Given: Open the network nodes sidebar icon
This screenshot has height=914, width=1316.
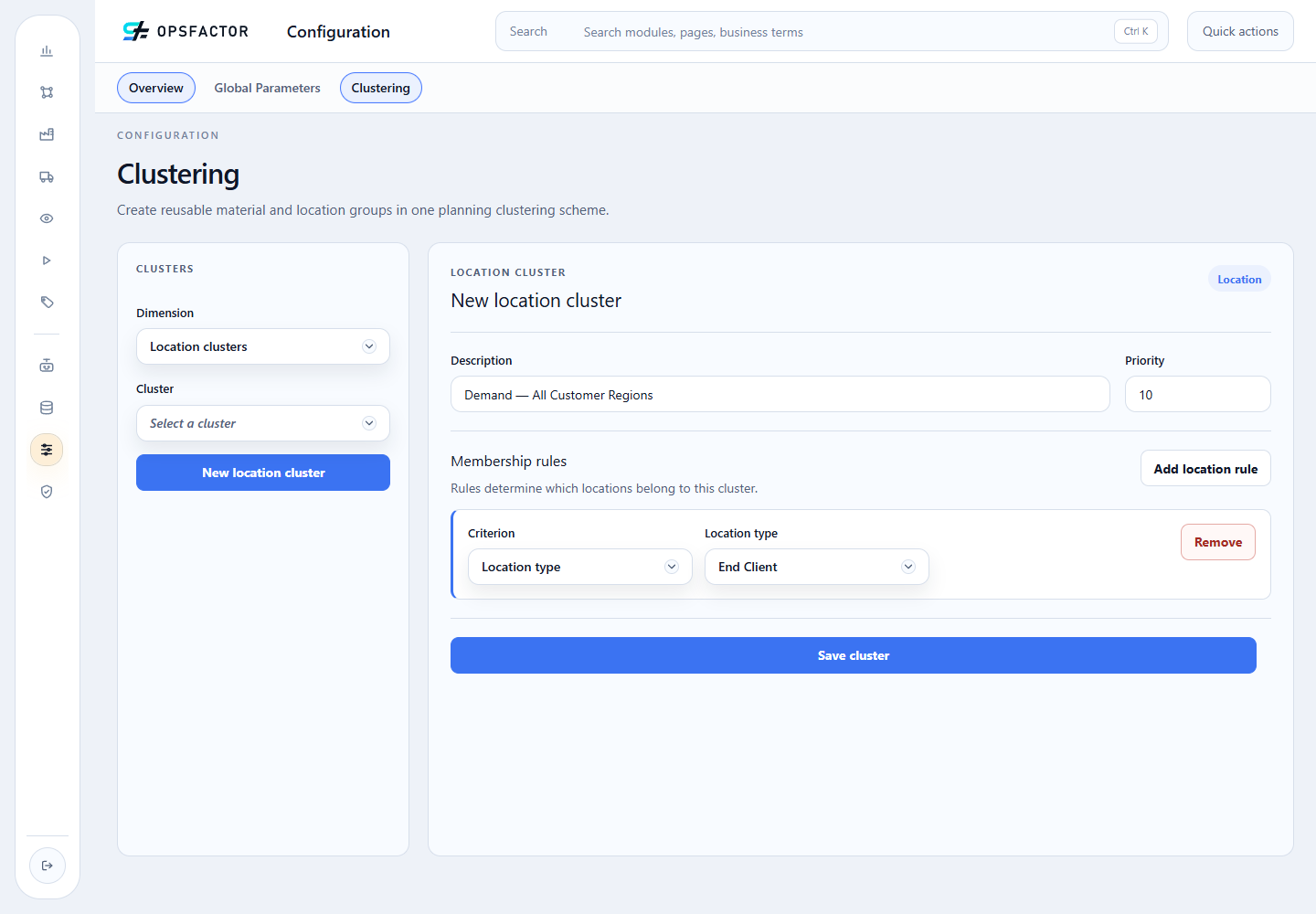Looking at the screenshot, I should (x=47, y=92).
